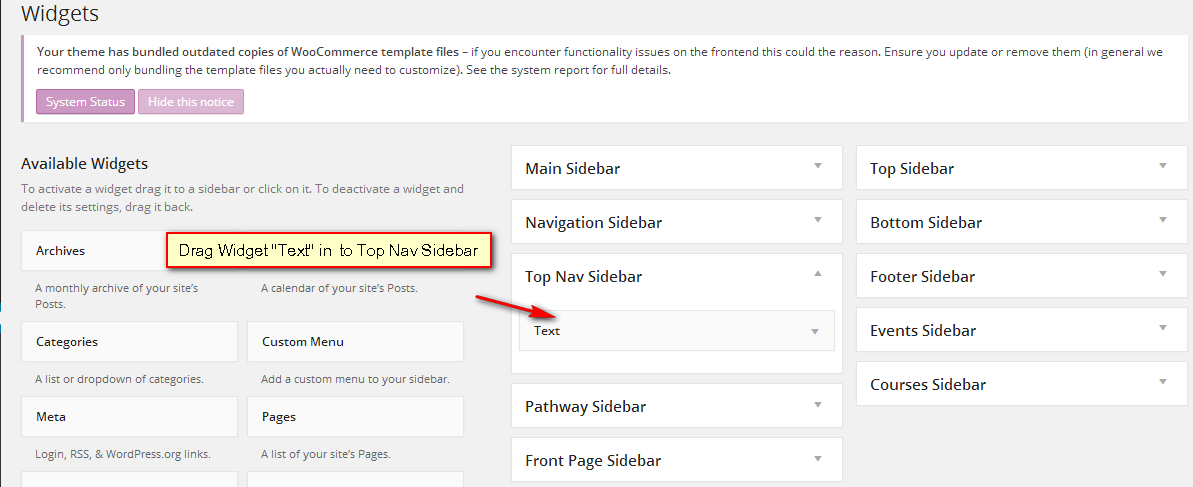1193x487 pixels.
Task: Expand the Courses Sidebar arrow
Action: [1162, 382]
